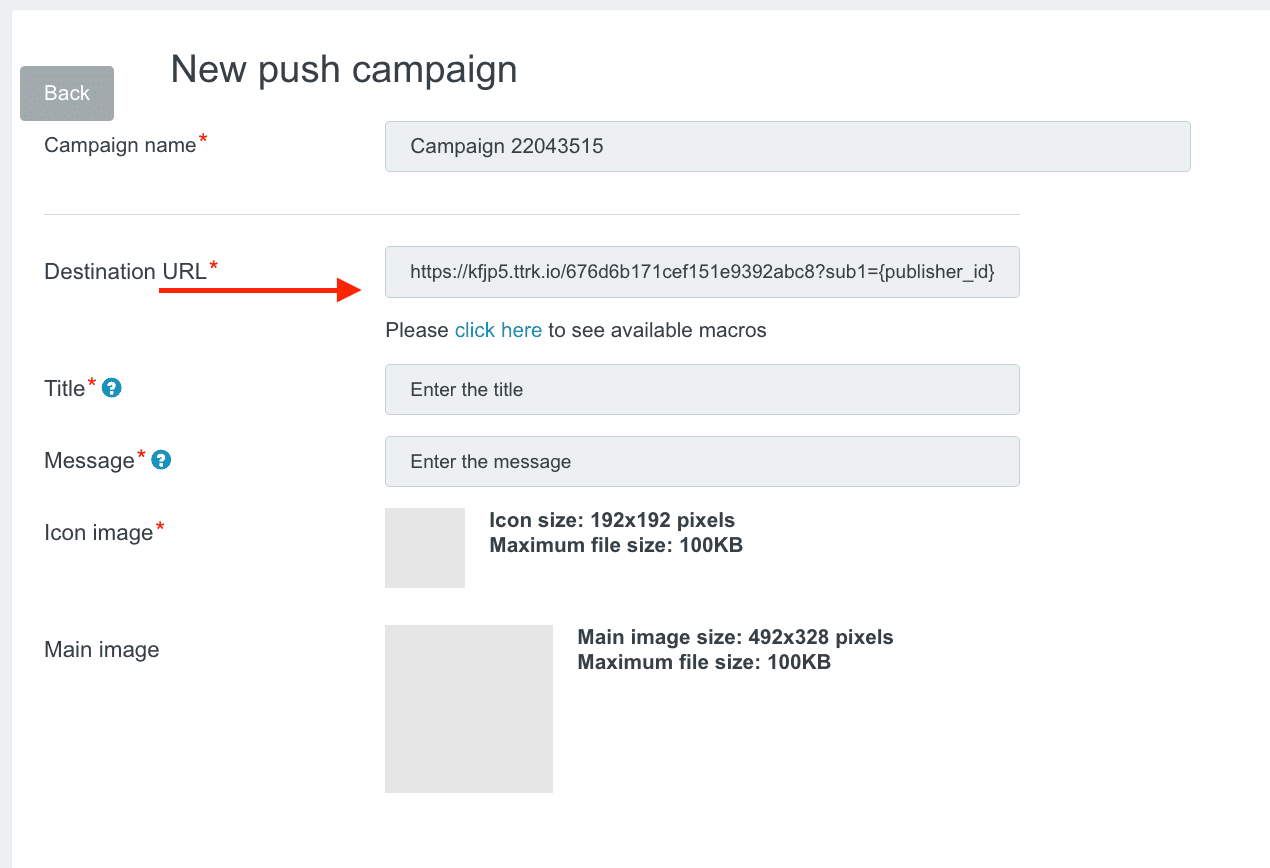Select the Main image upload placeholder
Screen dimensions: 1270x868
(x=468, y=708)
